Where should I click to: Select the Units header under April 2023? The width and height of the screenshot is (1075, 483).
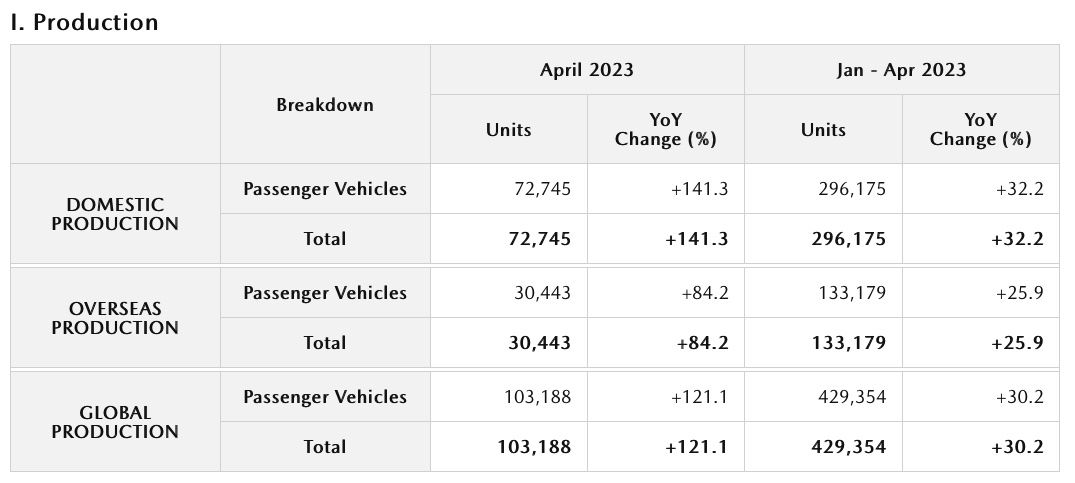pos(508,130)
